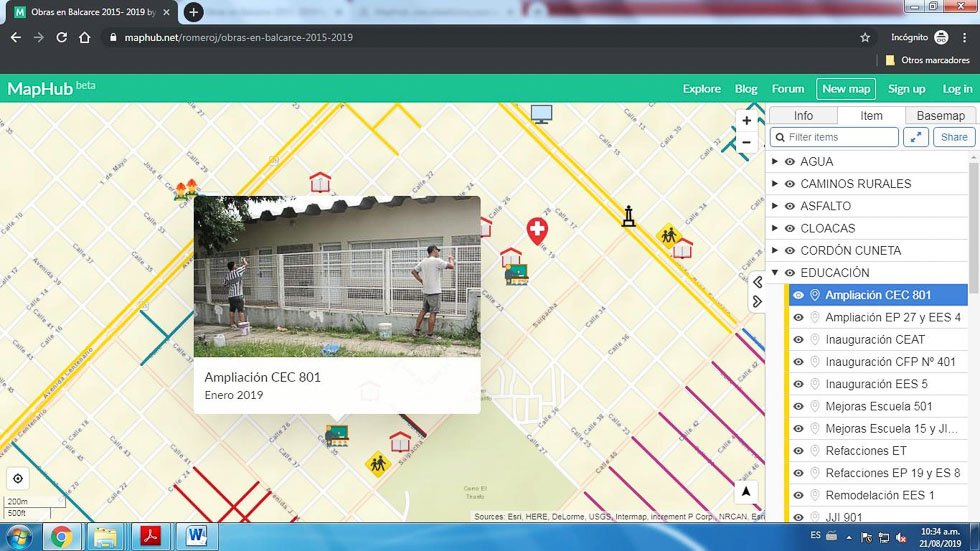Zoom in with the plus button
Screen dimensions: 980x551
pyautogui.click(x=746, y=121)
